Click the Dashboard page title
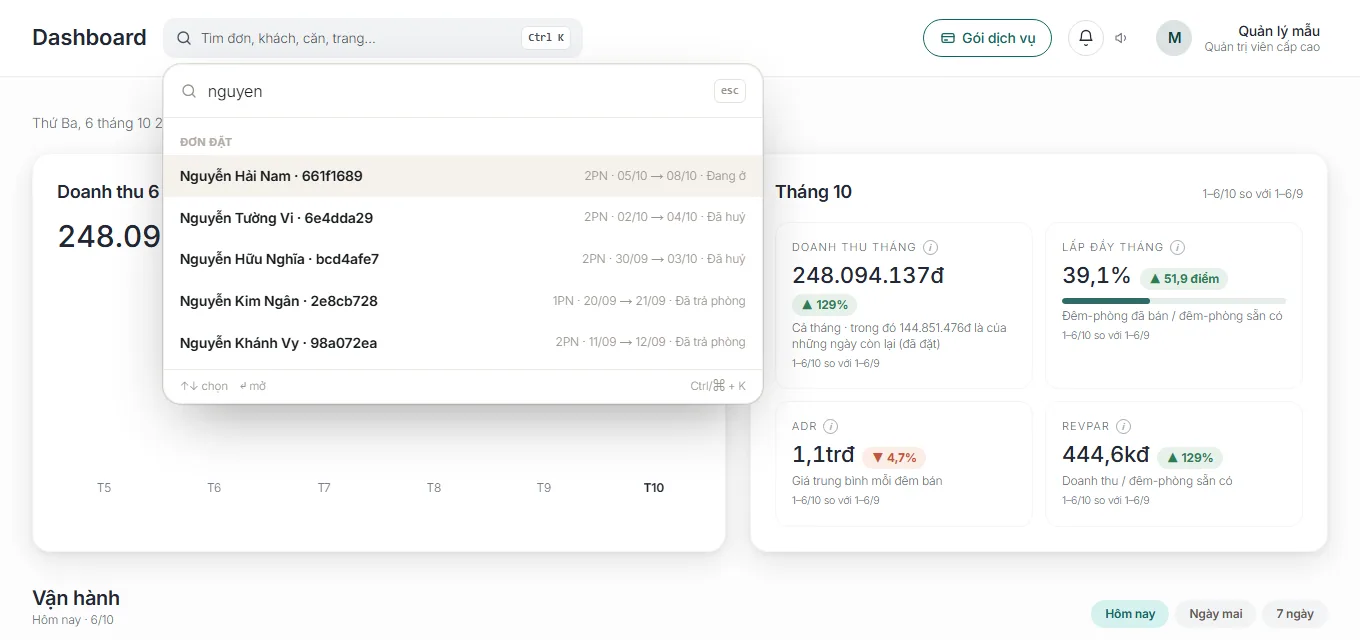The width and height of the screenshot is (1360, 640). tap(89, 38)
